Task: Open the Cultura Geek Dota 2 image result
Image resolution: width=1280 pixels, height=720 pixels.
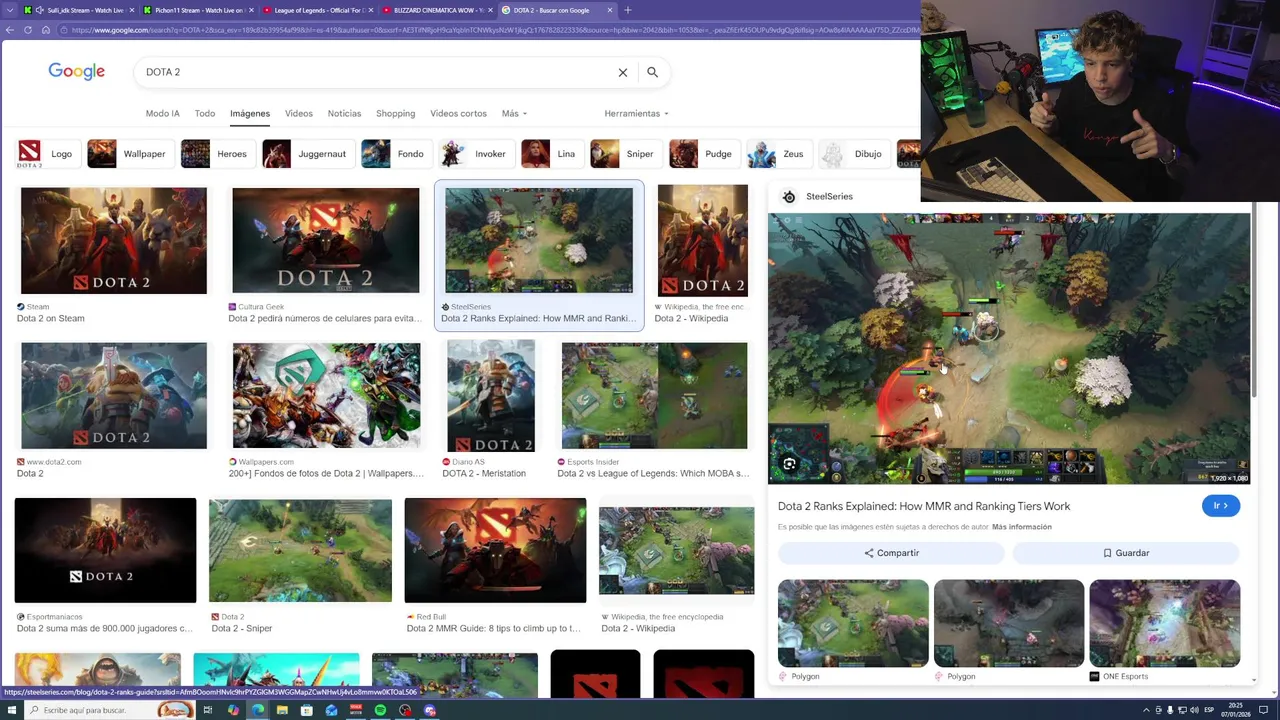Action: click(x=326, y=240)
